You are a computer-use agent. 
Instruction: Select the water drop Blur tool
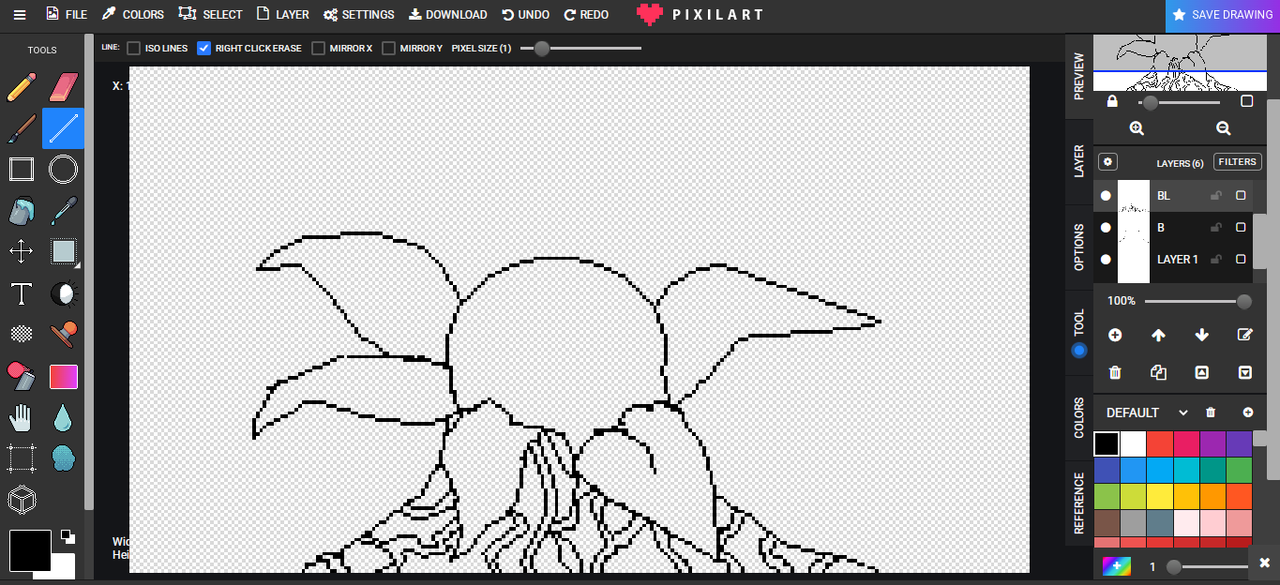pos(63,417)
